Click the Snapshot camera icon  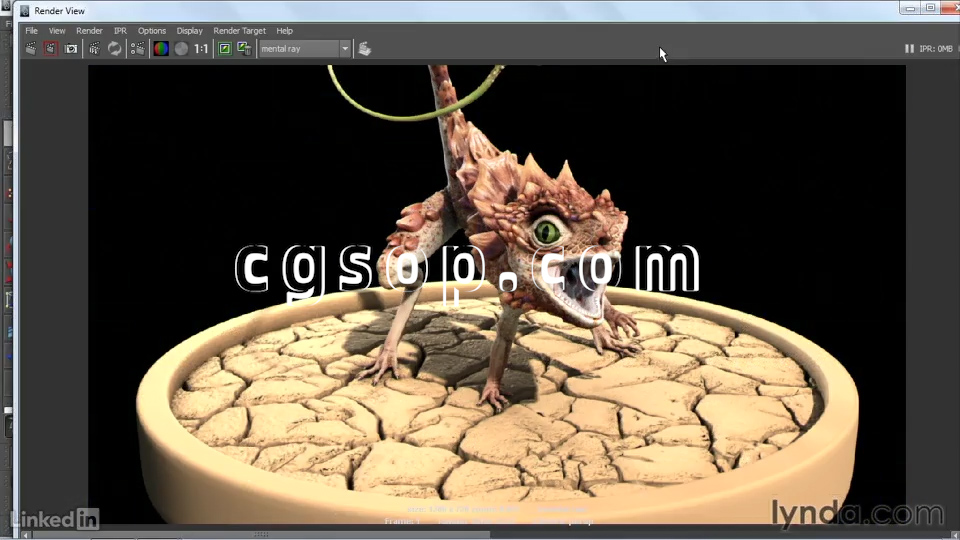point(71,48)
